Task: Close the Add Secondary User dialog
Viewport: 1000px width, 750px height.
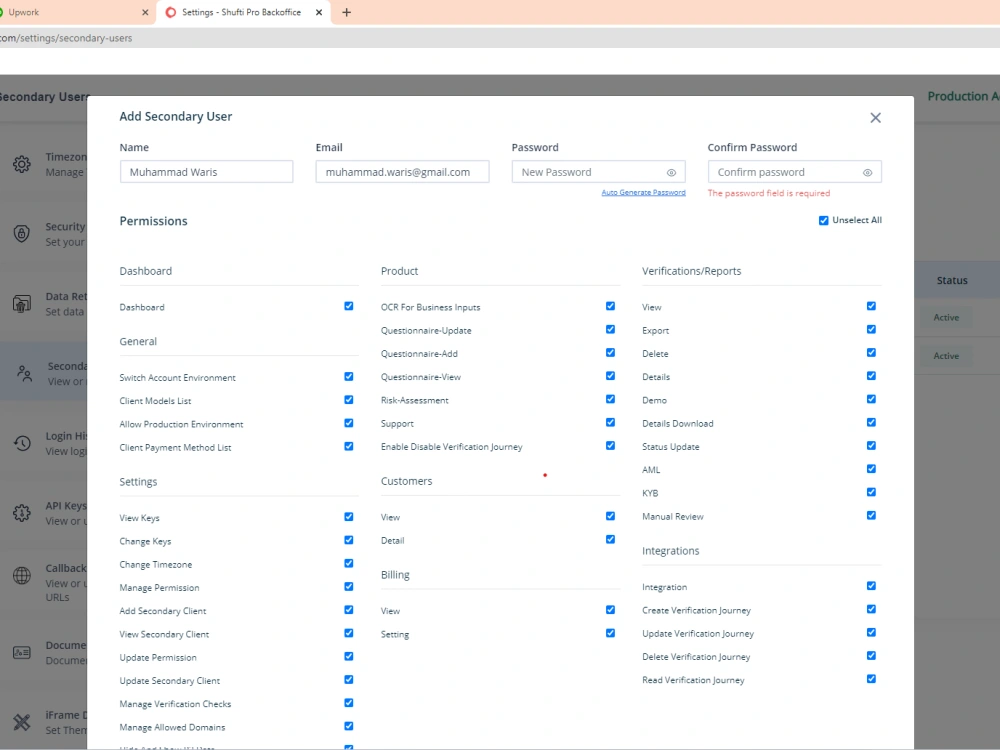Action: pos(875,118)
